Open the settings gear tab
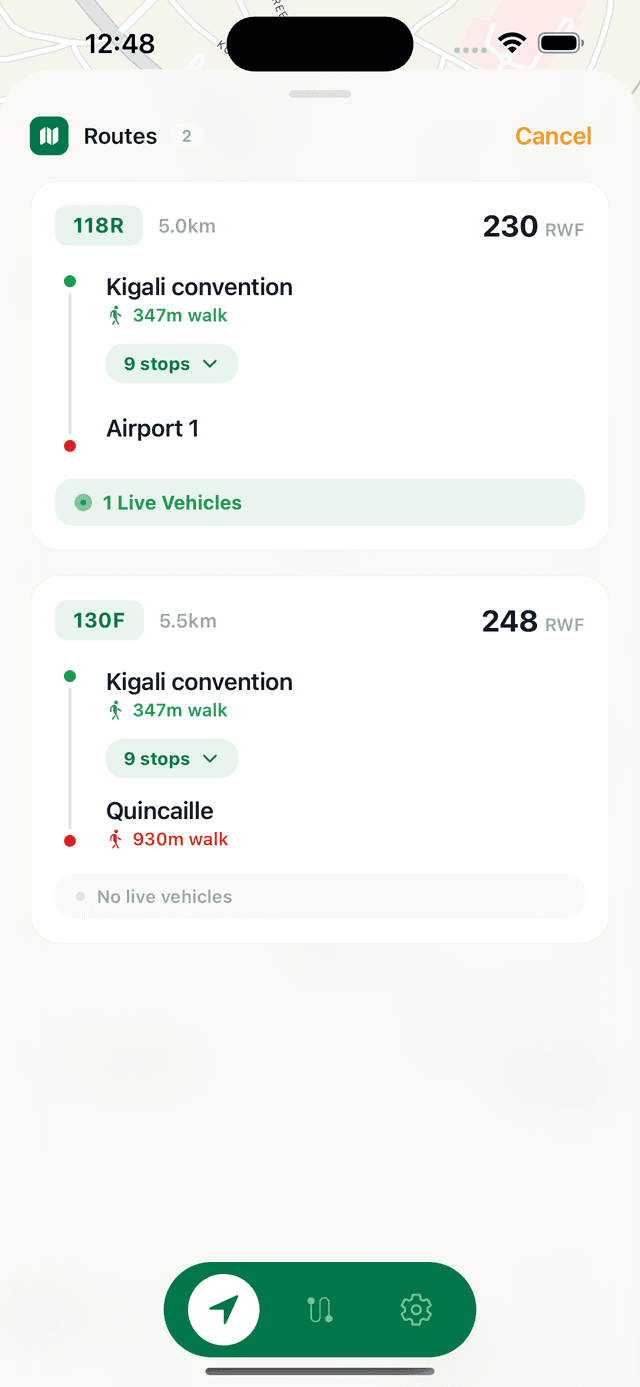This screenshot has height=1387, width=640. [x=416, y=1309]
